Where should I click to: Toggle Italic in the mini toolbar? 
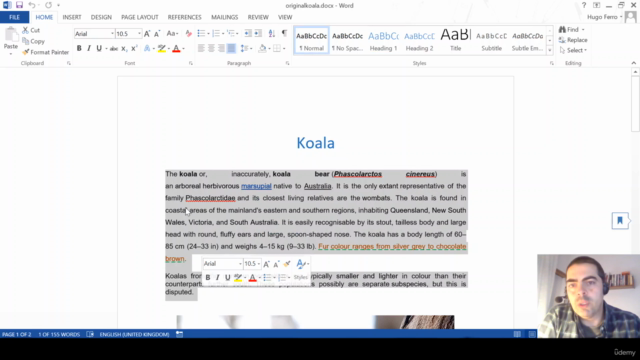[218, 278]
